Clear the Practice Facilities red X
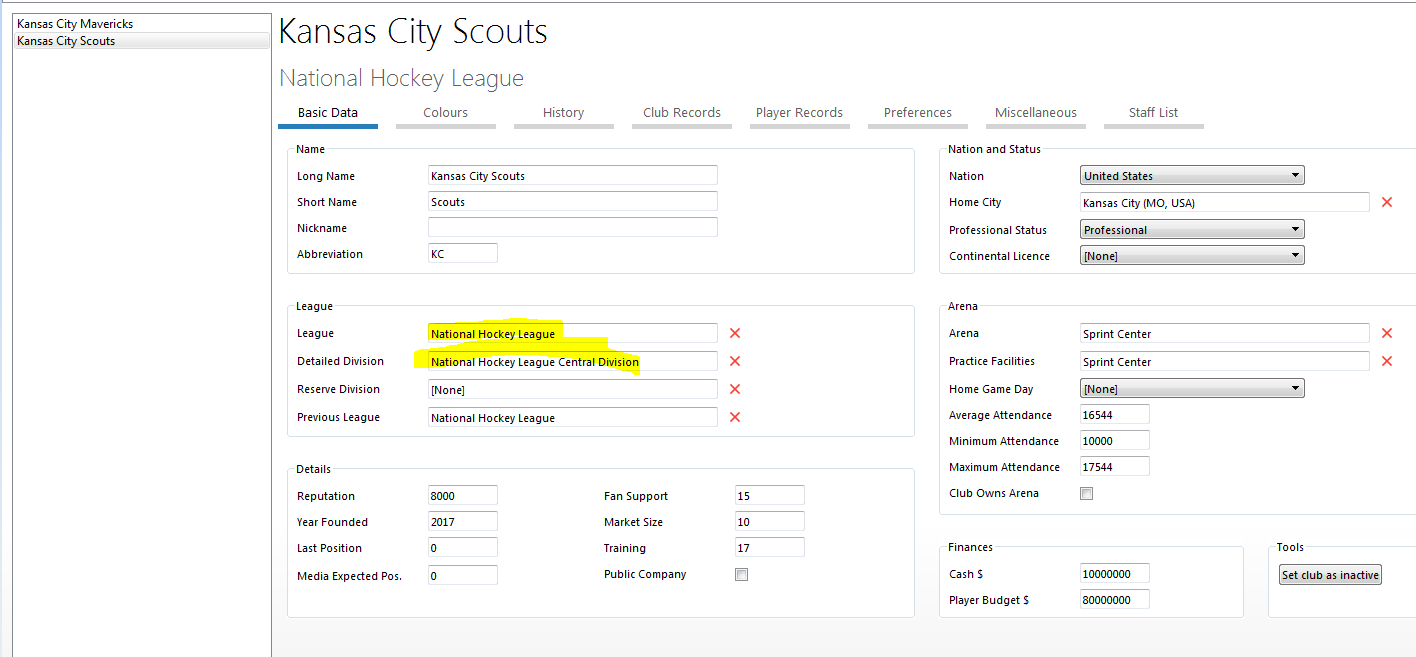The image size is (1416, 657). point(1387,361)
